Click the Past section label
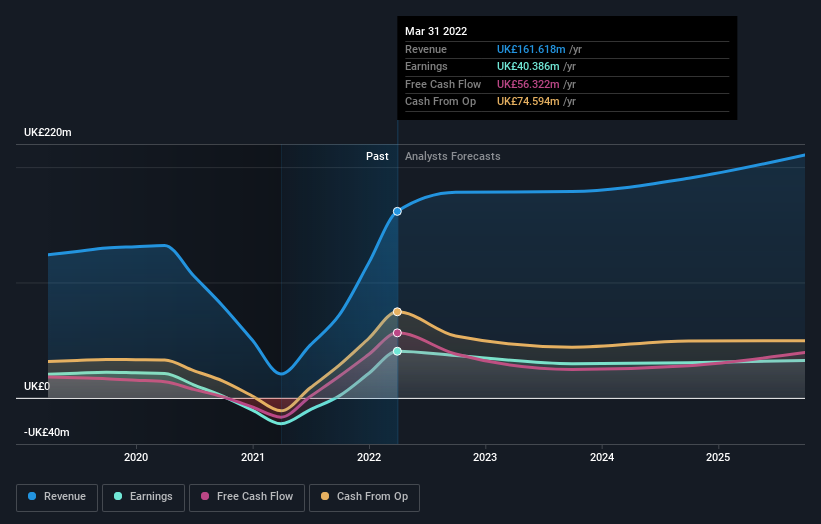821x524 pixels. 377,157
